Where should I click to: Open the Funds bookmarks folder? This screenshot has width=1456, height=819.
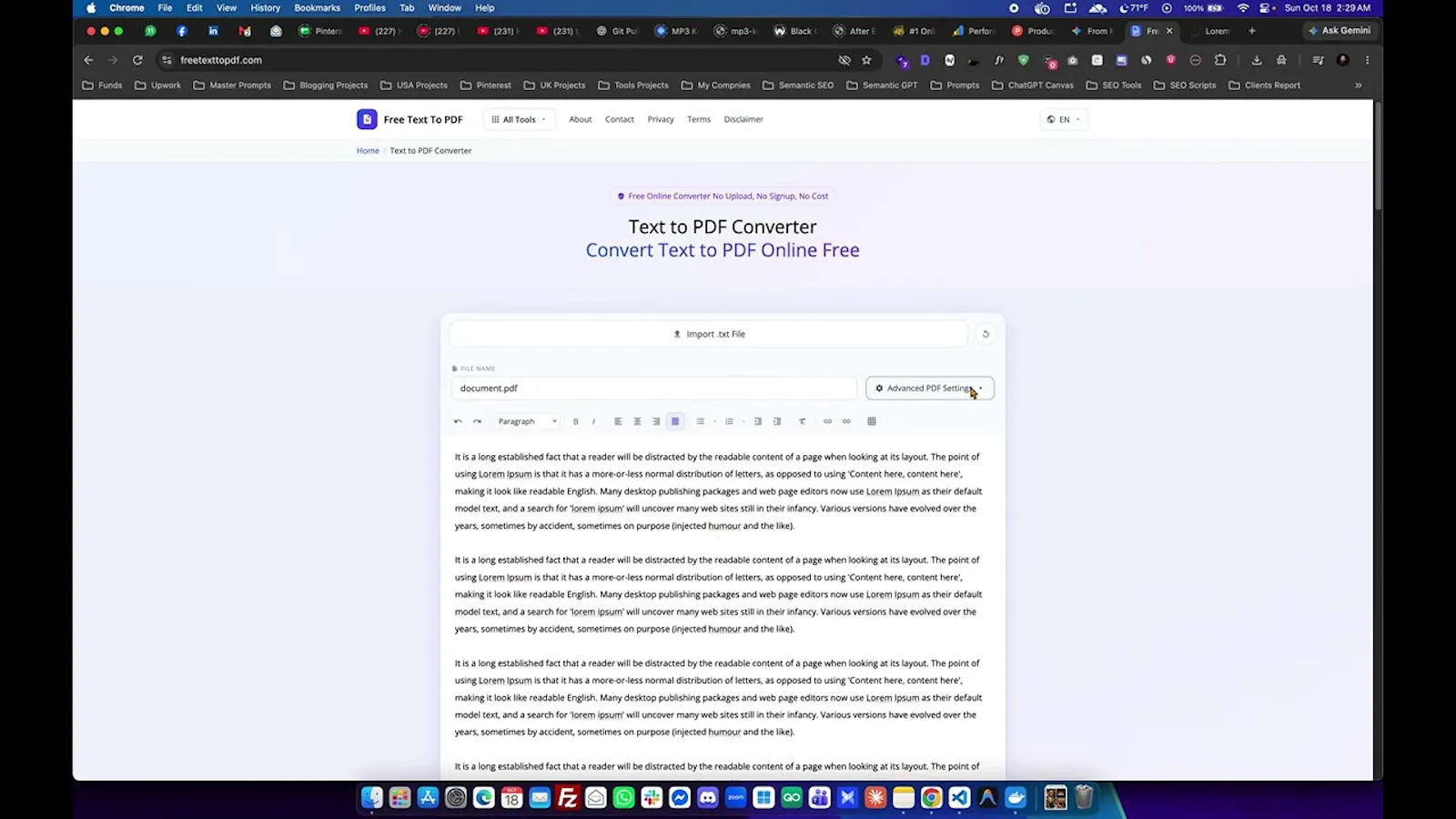point(102,86)
